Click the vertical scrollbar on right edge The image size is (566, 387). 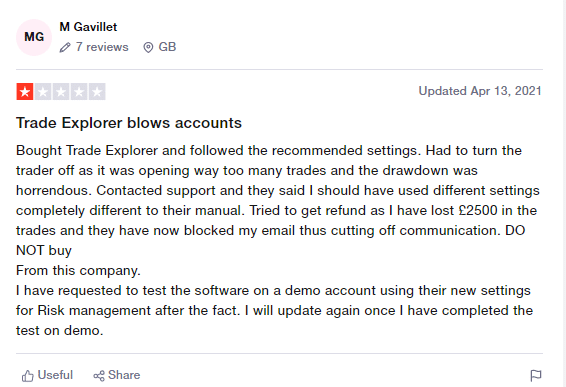pos(563,194)
